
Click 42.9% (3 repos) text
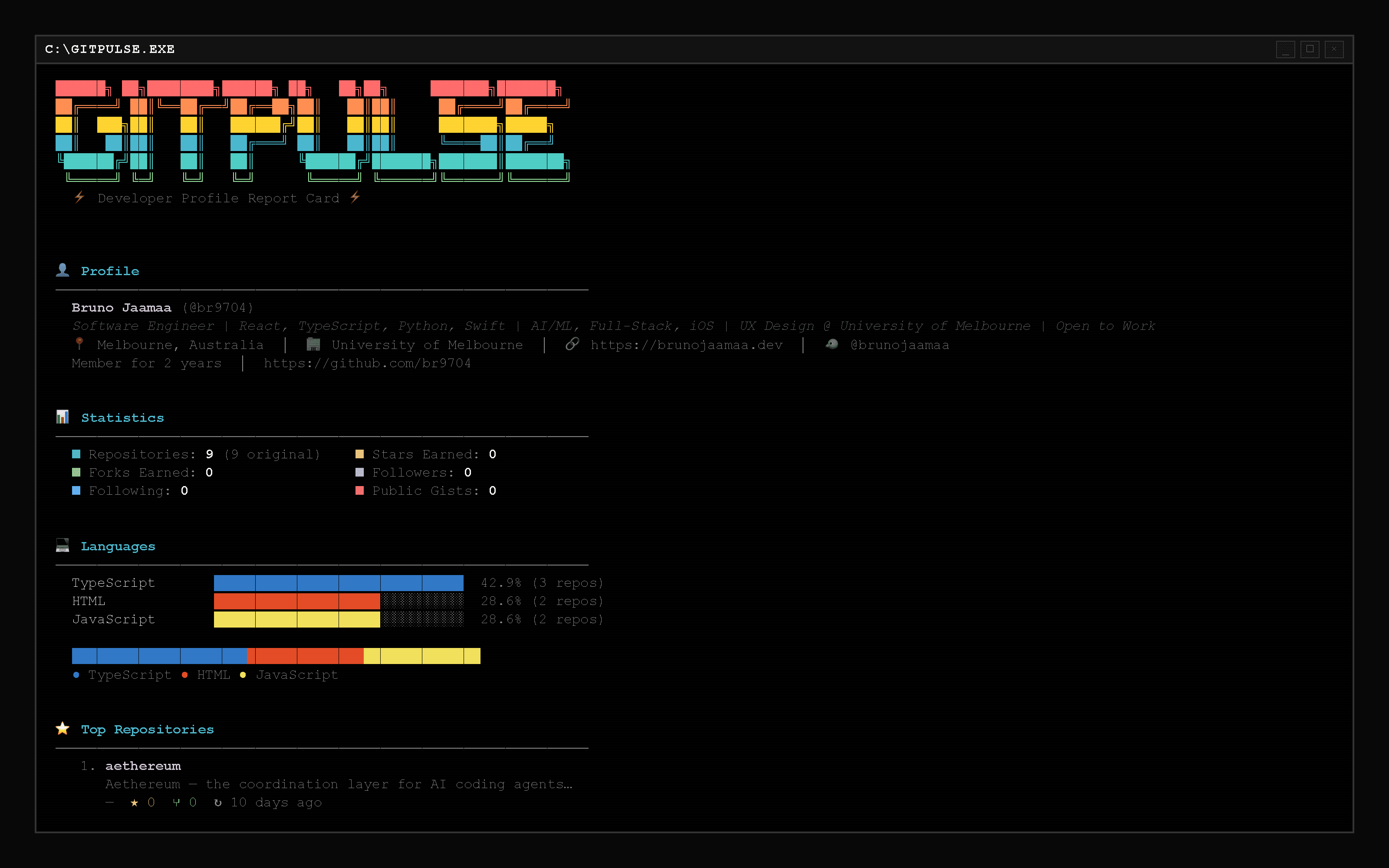point(542,583)
